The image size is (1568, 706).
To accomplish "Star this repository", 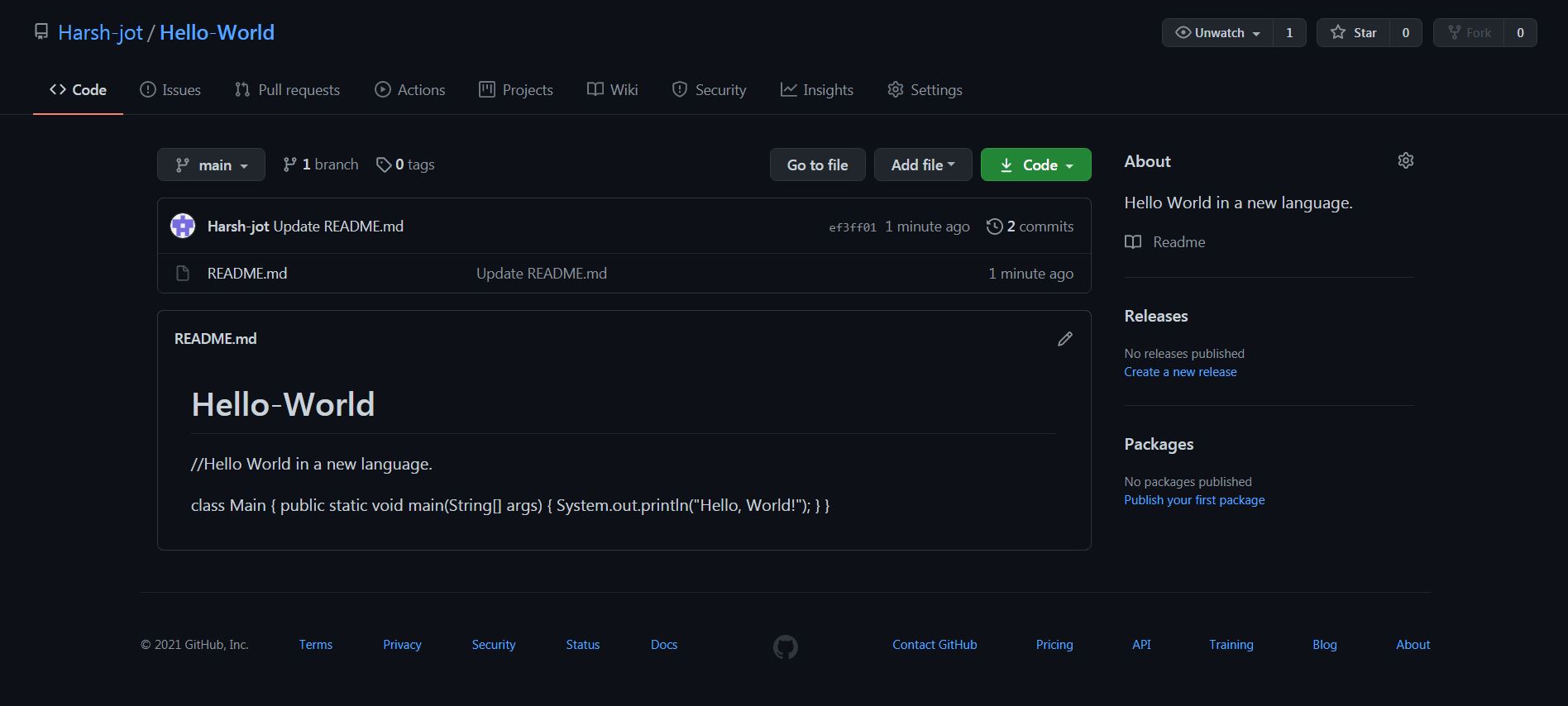I will click(1353, 32).
